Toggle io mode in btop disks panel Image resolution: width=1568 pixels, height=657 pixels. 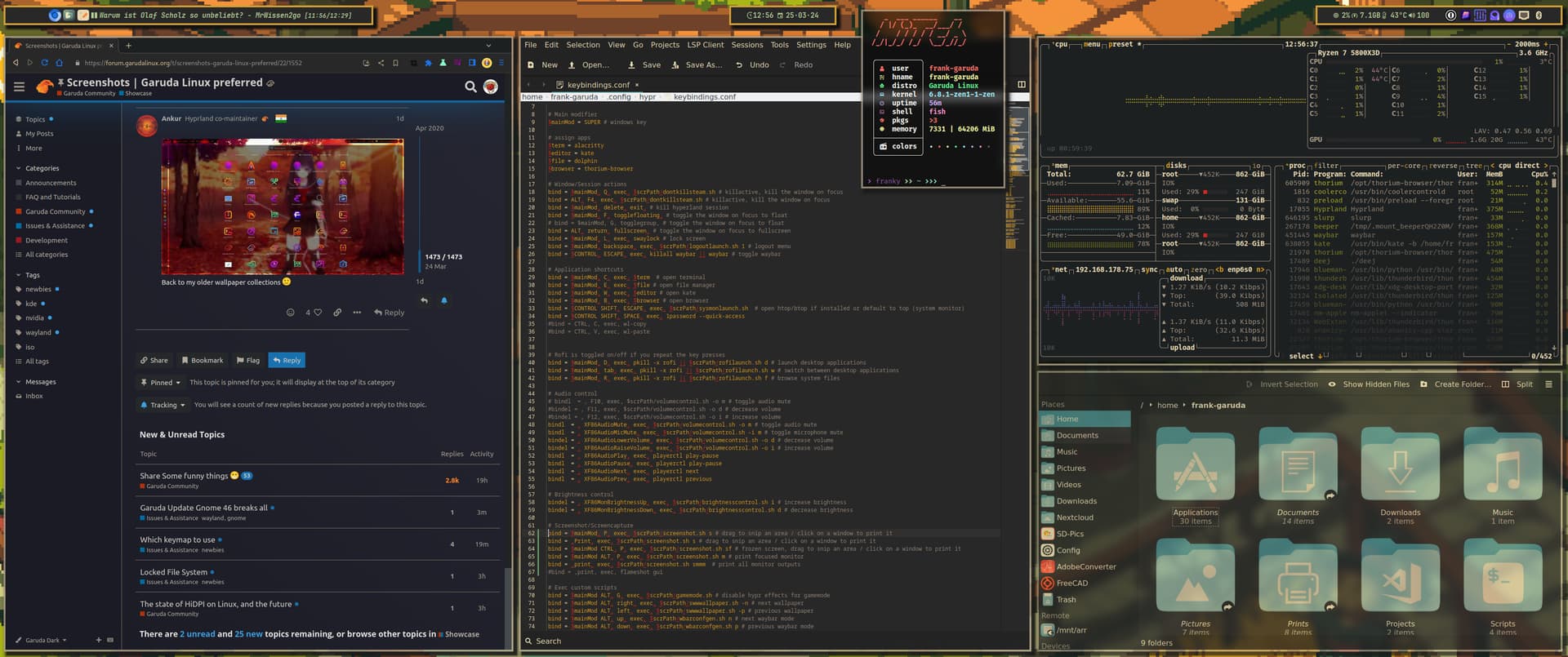click(1256, 166)
